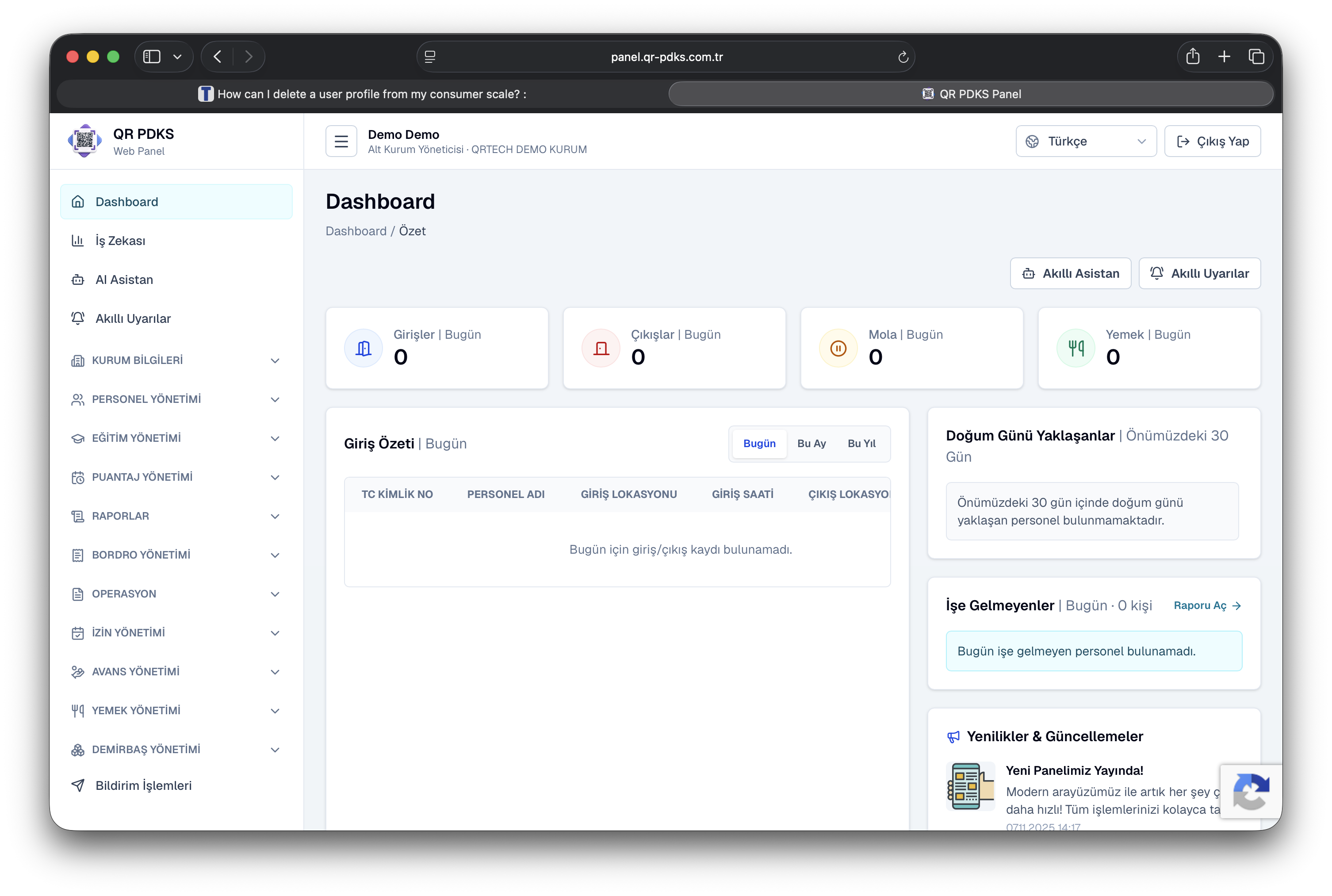Viewport: 1332px width, 896px height.
Task: Switch to the Bu Yıl tab
Action: coord(861,444)
